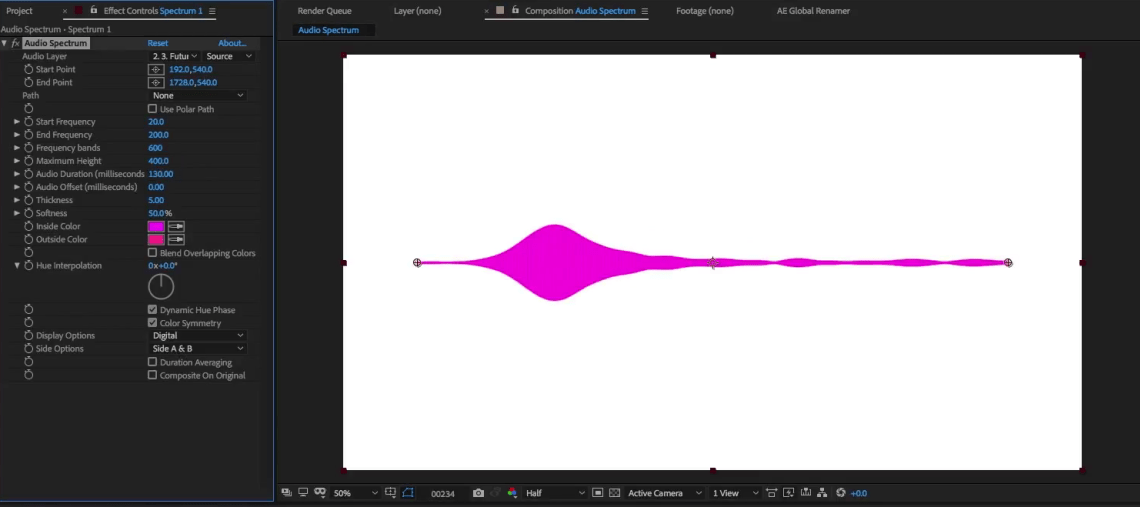
Task: Toggle the Start Point stopwatch
Action: (28, 69)
